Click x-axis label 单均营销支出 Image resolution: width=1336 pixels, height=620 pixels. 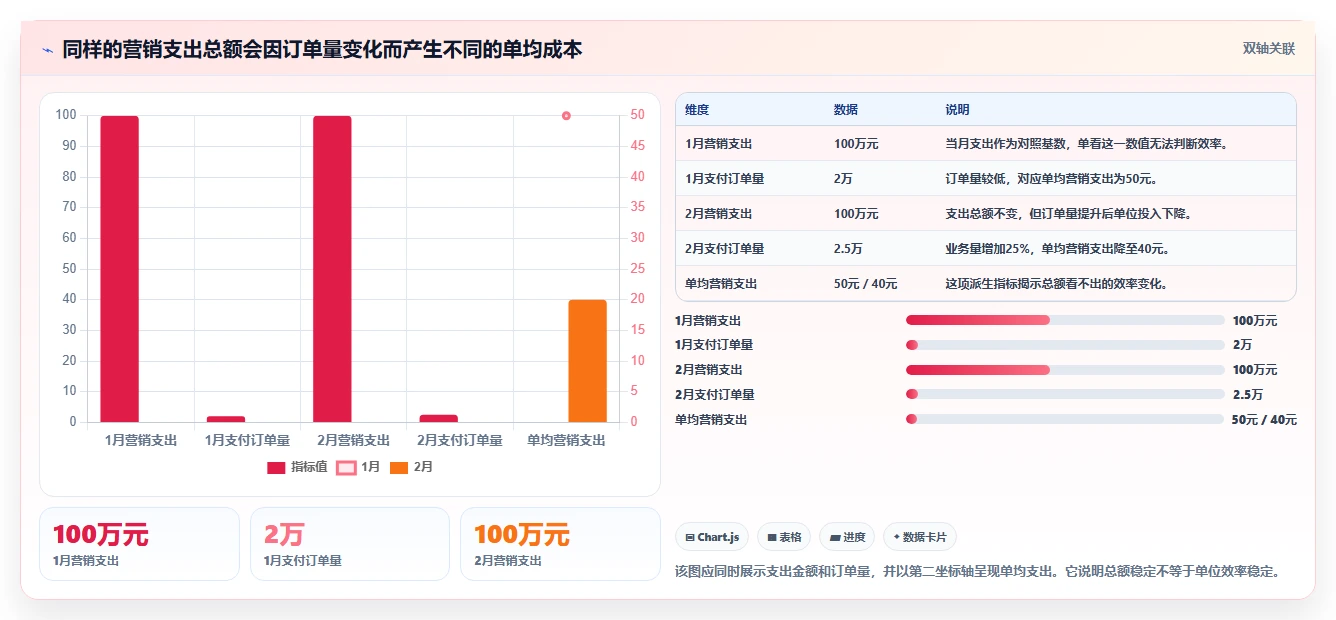(x=566, y=440)
